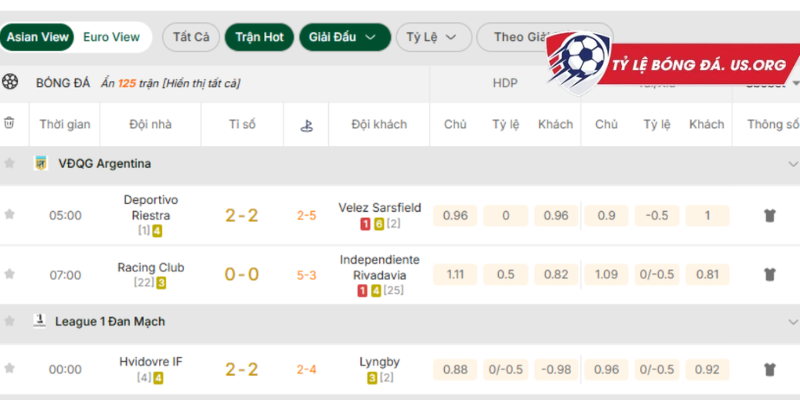Favorite the Deportivo Riestra match star

pos(10,214)
